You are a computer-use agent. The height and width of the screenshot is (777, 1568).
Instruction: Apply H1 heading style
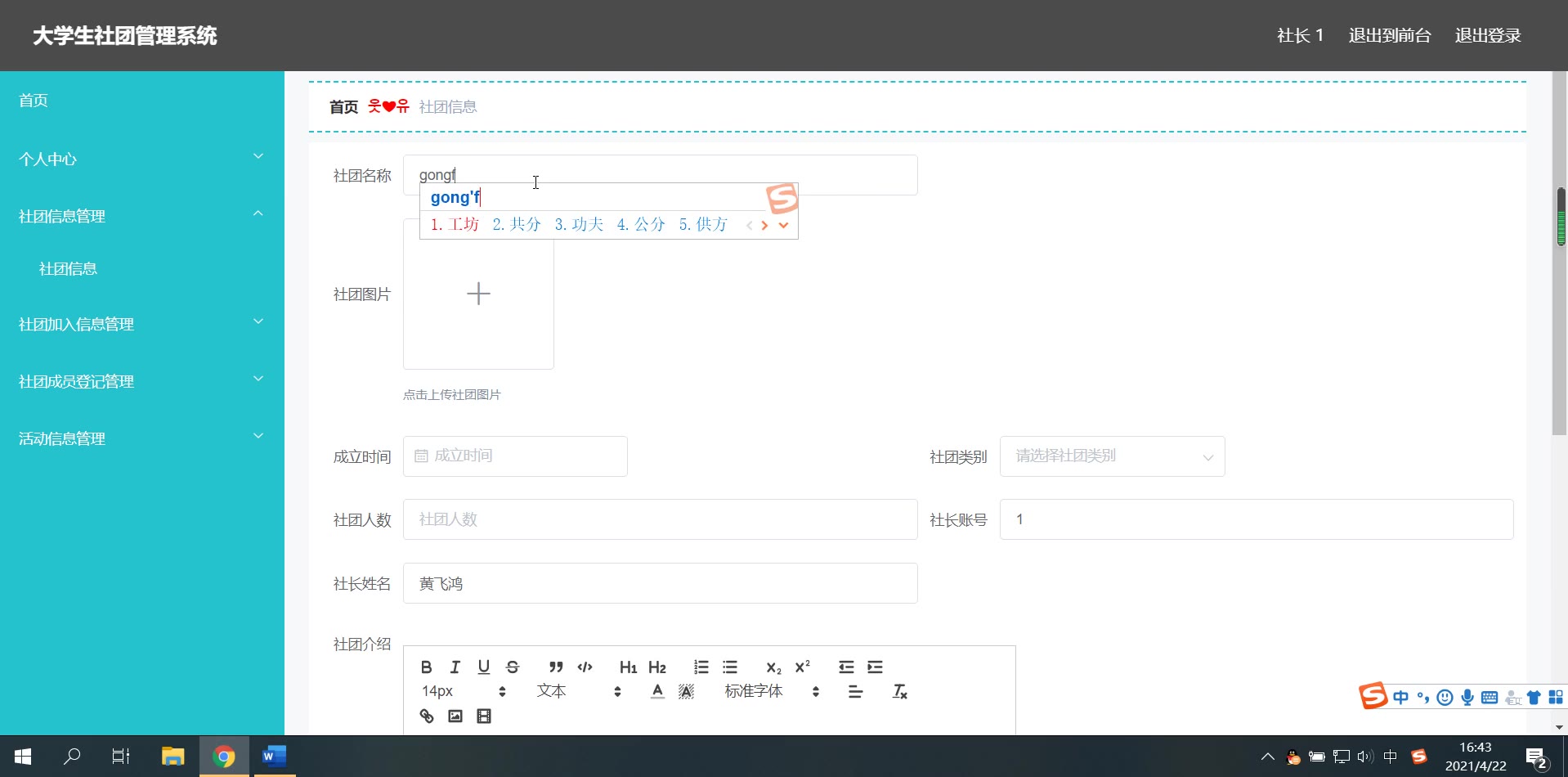point(628,667)
